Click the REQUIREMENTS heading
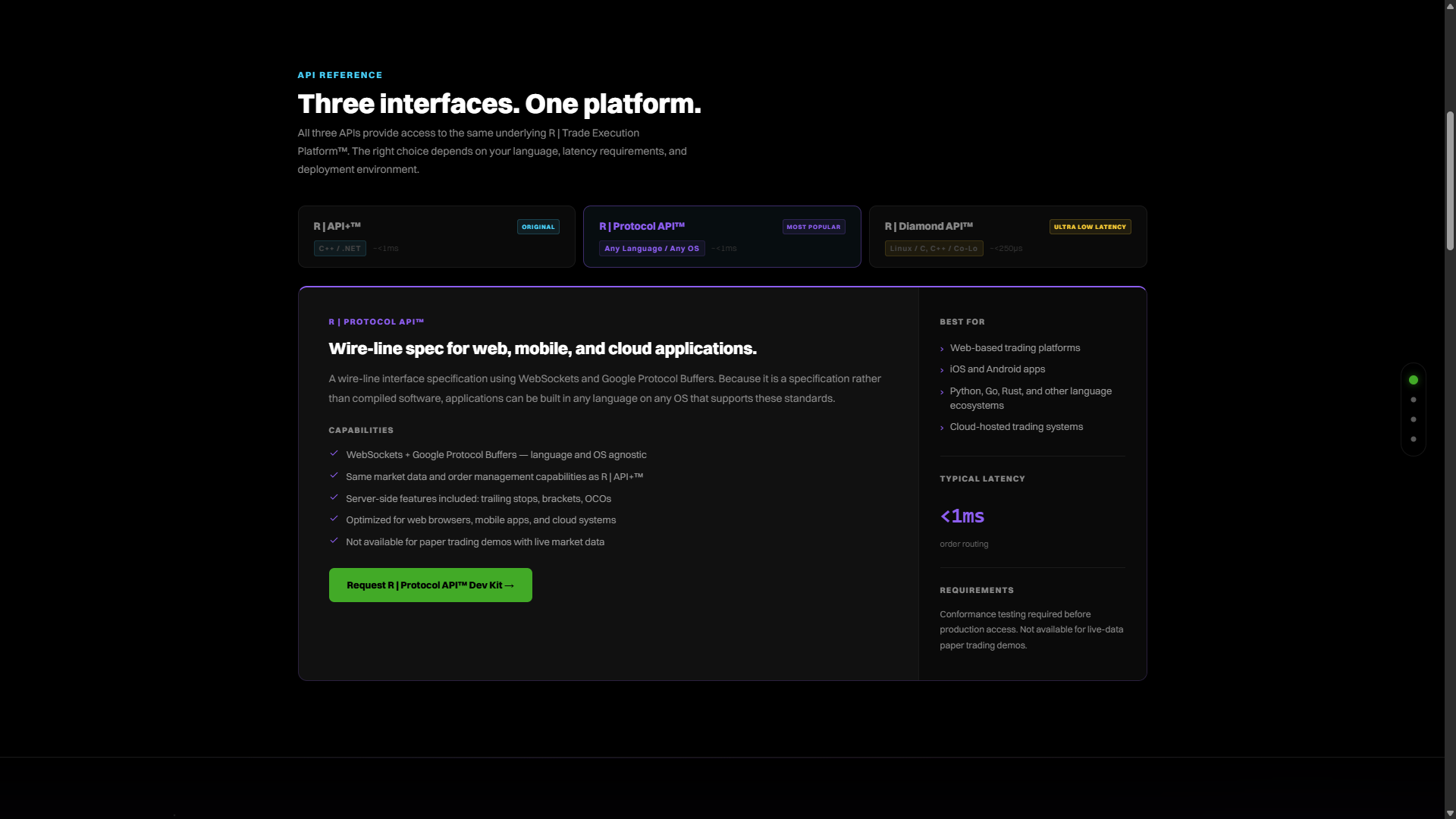 [x=977, y=591]
